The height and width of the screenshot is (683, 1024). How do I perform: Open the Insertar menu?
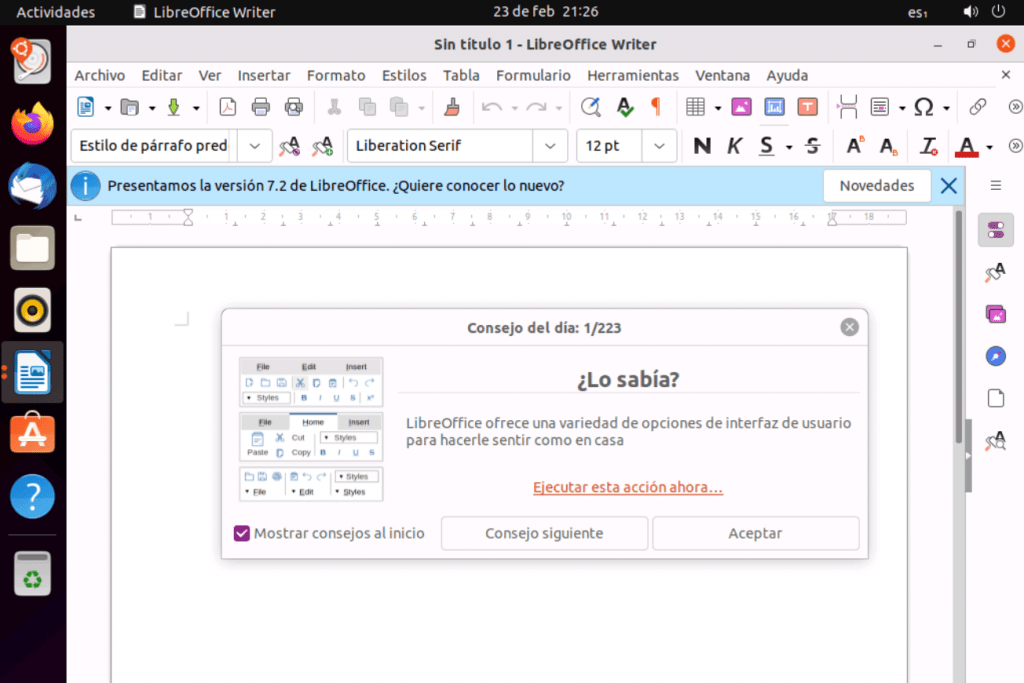click(x=264, y=75)
